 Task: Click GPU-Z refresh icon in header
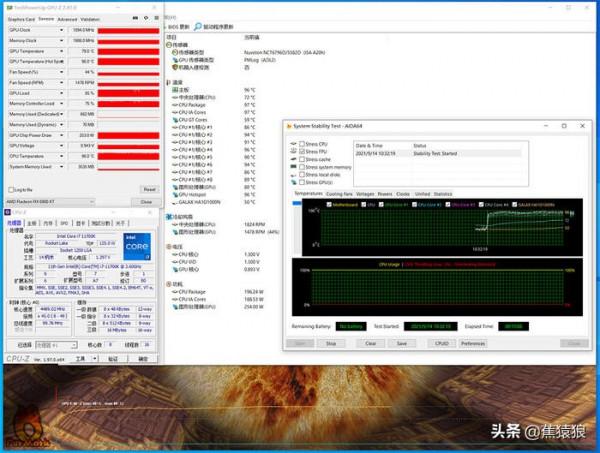146,18
